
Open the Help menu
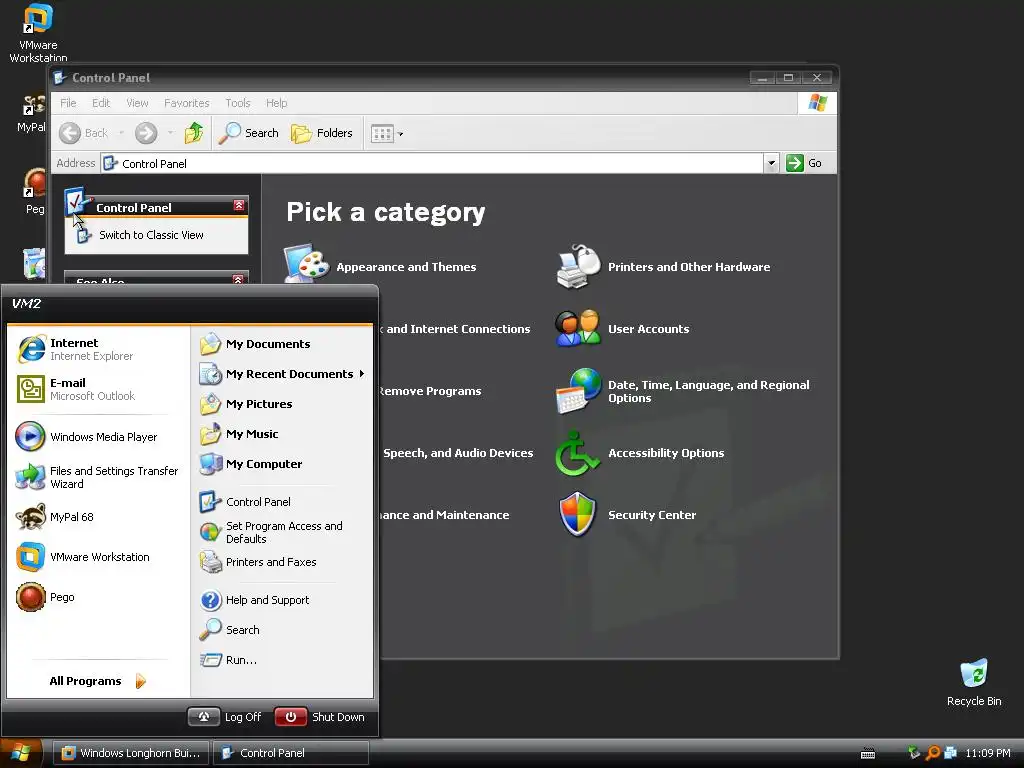[x=276, y=103]
